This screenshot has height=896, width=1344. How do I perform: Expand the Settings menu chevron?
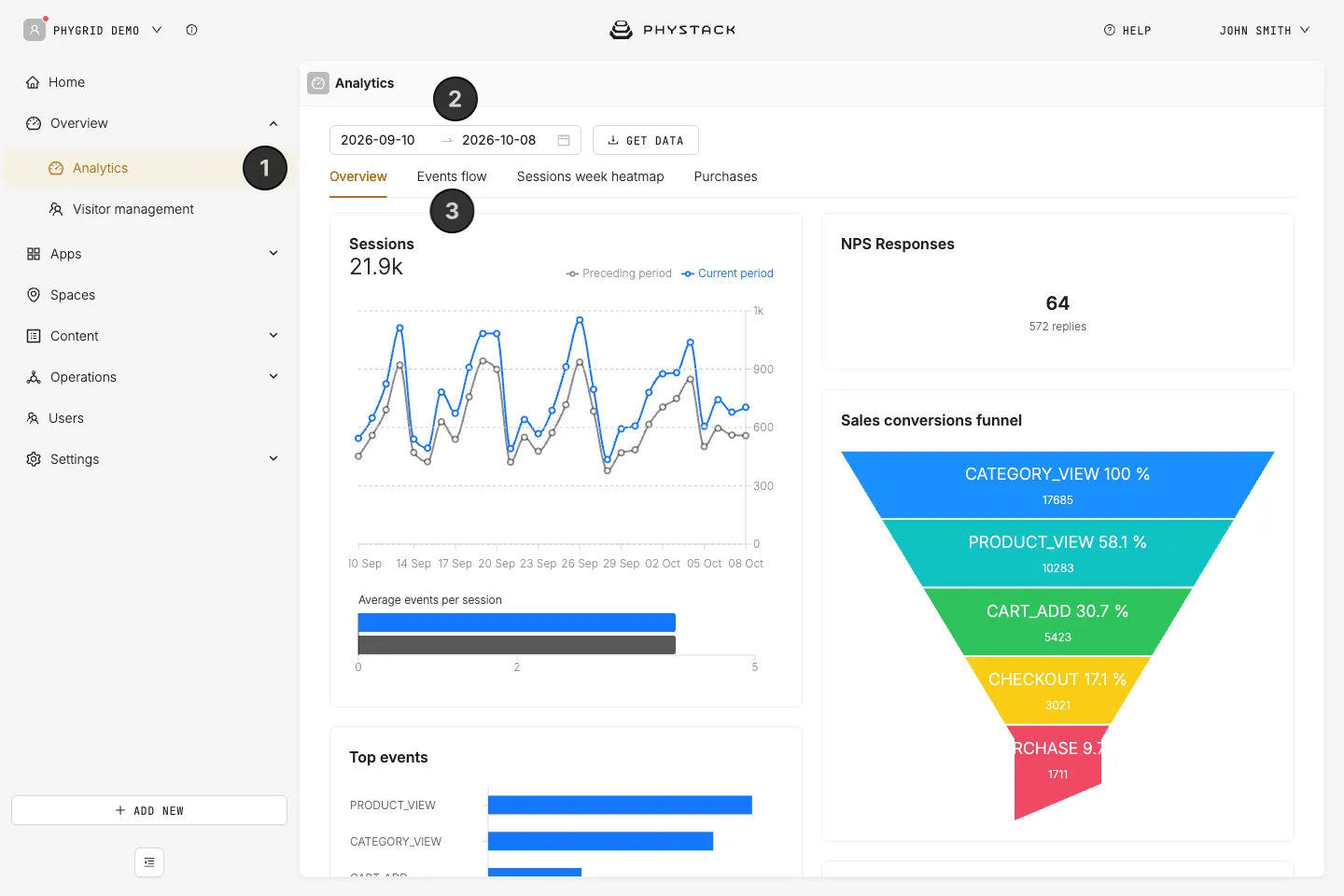click(273, 458)
